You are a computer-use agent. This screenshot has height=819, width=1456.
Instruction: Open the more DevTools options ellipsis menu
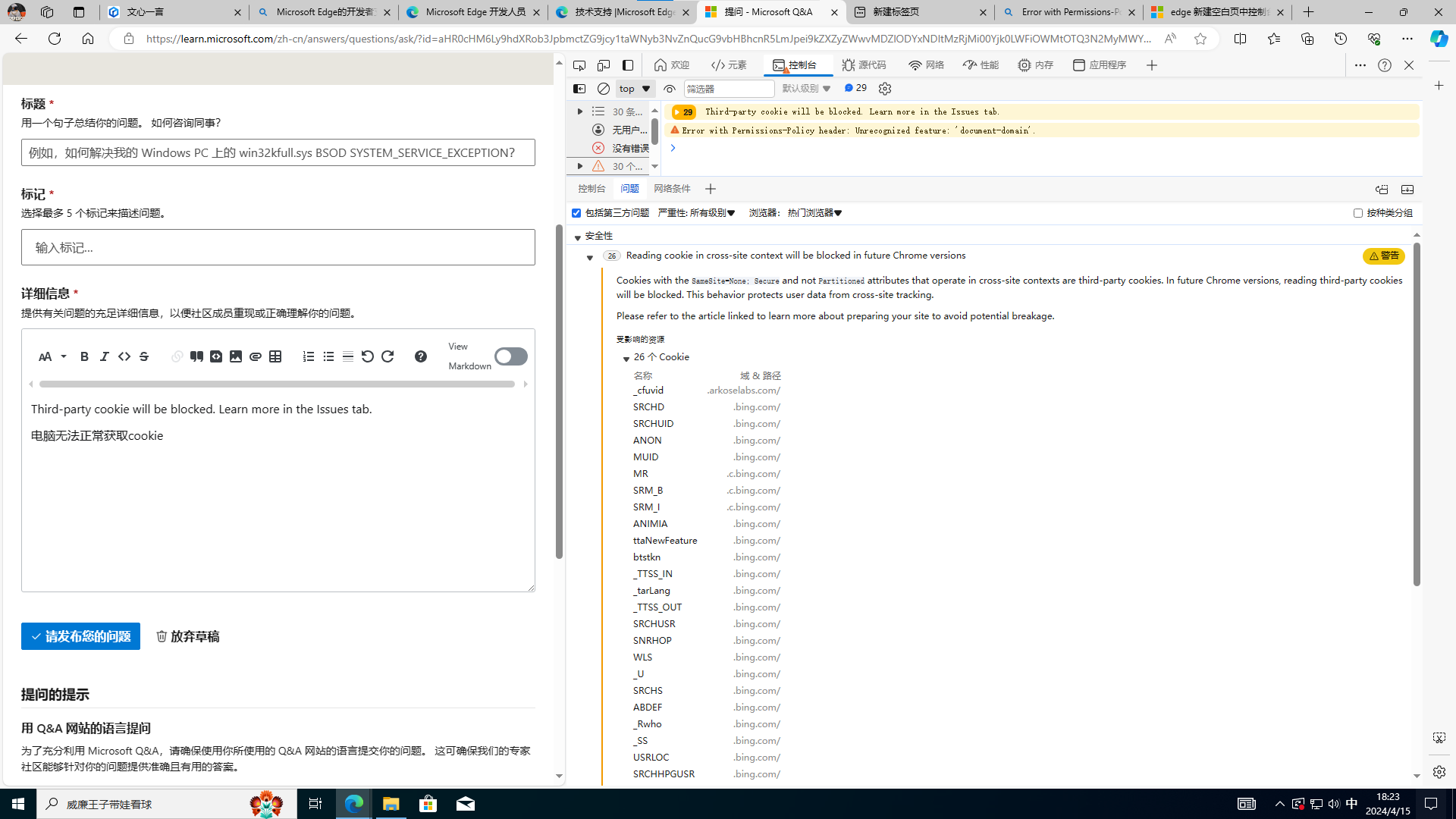(x=1360, y=65)
